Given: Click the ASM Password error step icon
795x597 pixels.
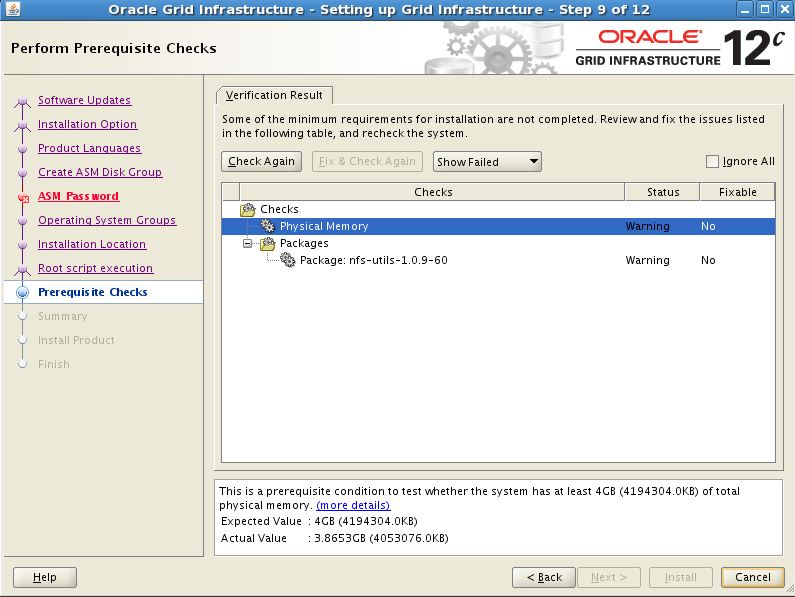Looking at the screenshot, I should coord(23,198).
